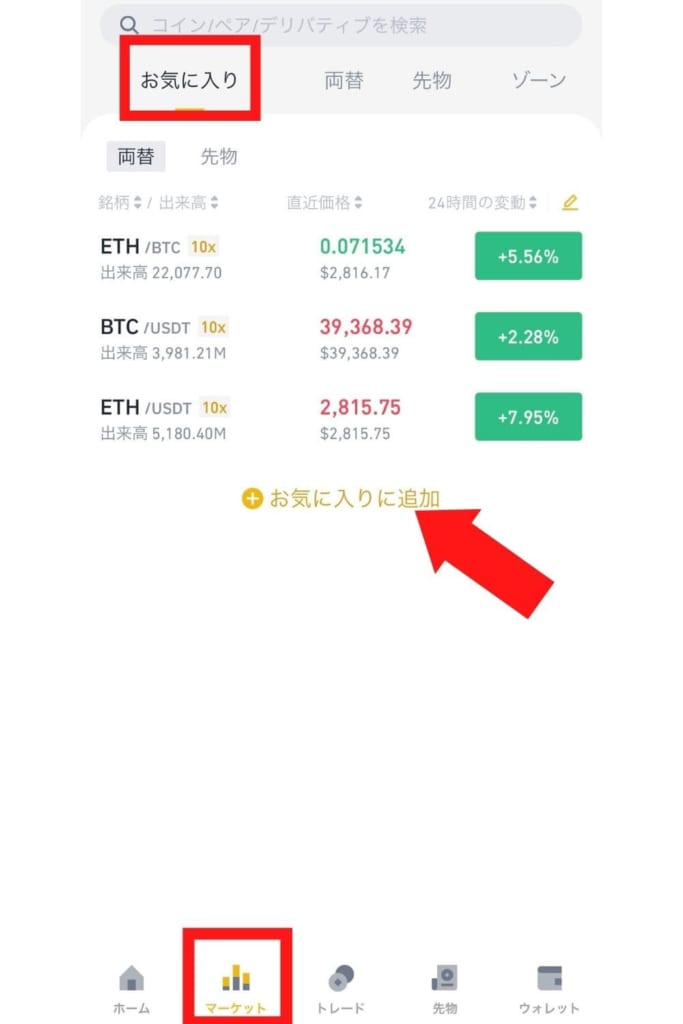Tap the お気に入りに追加 link
This screenshot has width=683, height=1024.
click(355, 499)
